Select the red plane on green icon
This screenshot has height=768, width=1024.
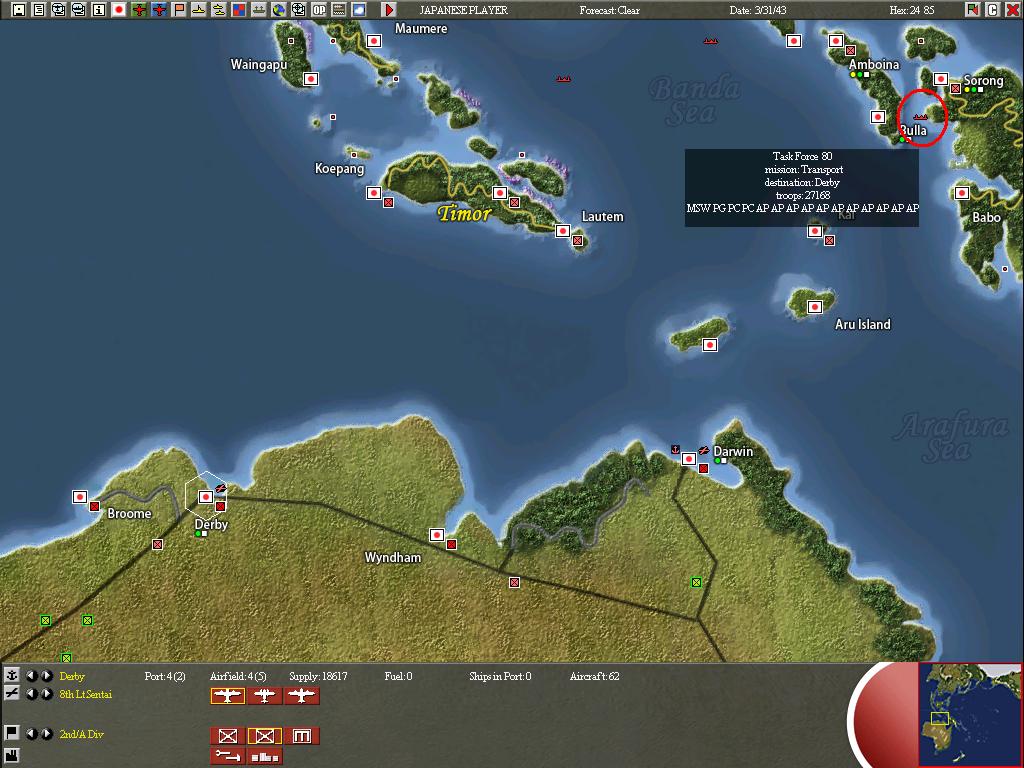tap(138, 10)
